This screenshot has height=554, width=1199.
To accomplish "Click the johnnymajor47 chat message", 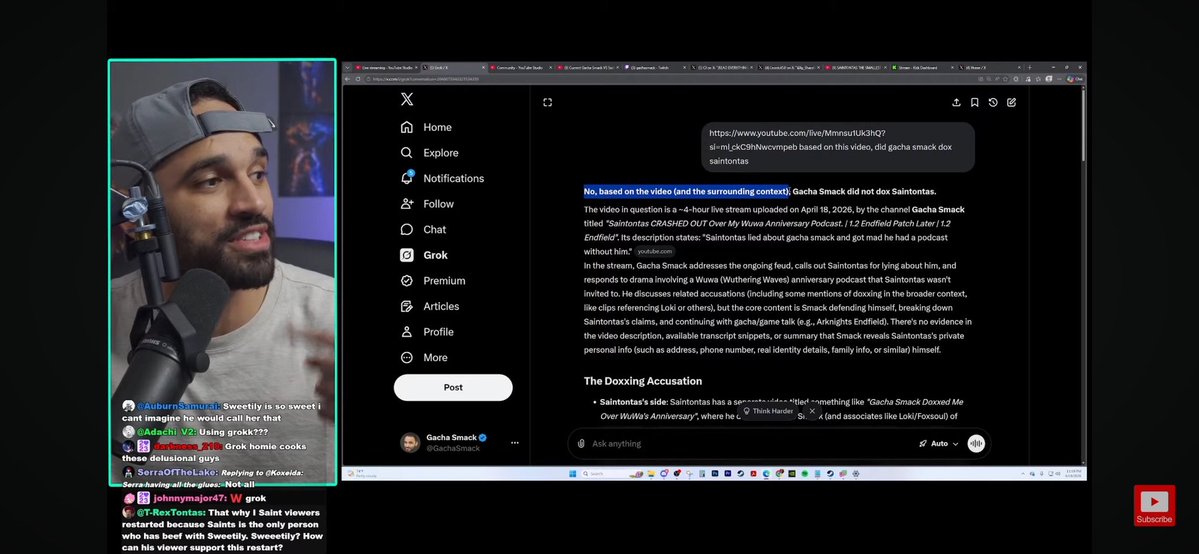I will tap(195, 498).
